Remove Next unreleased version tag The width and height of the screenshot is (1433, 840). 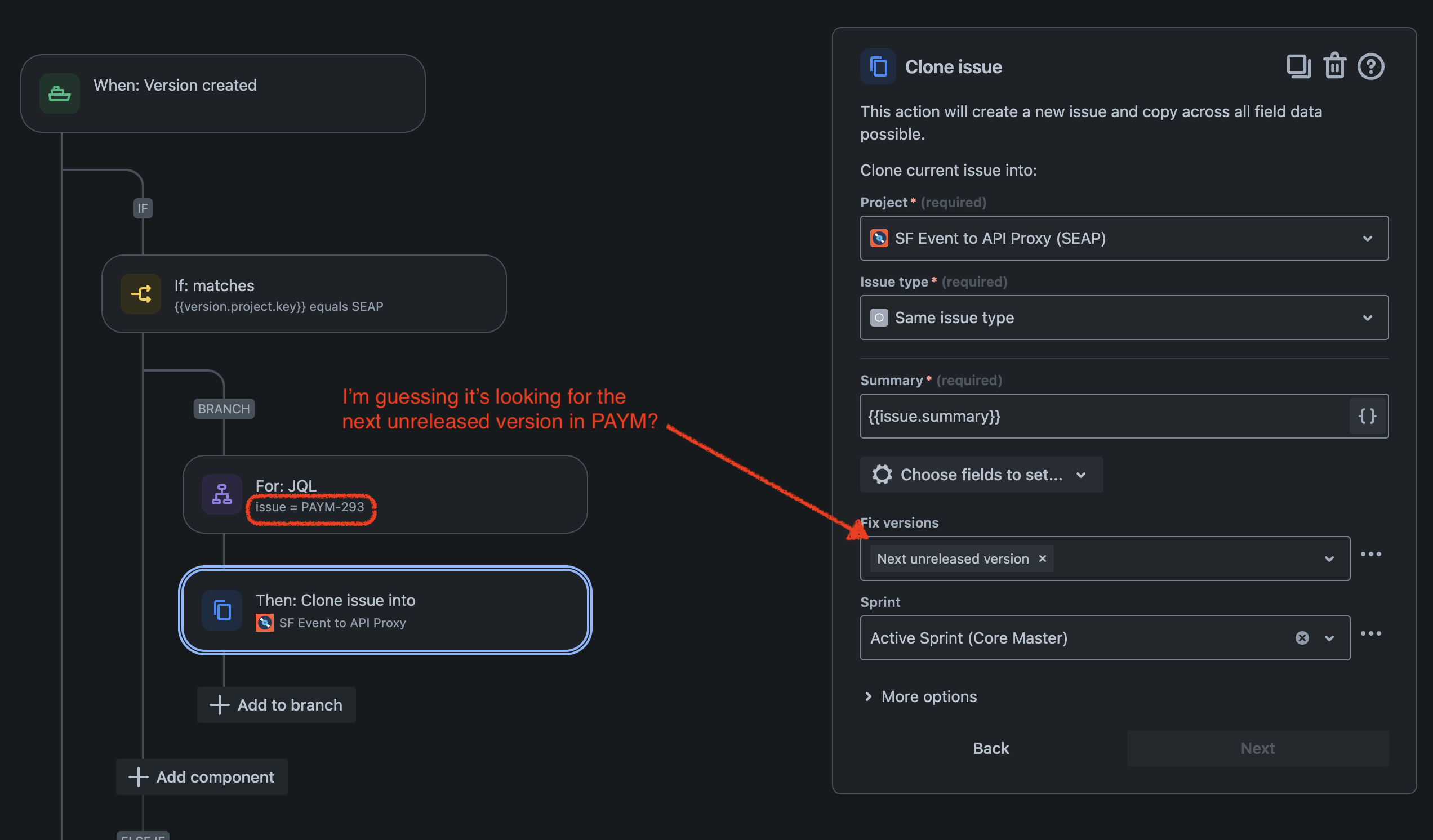tap(1042, 558)
